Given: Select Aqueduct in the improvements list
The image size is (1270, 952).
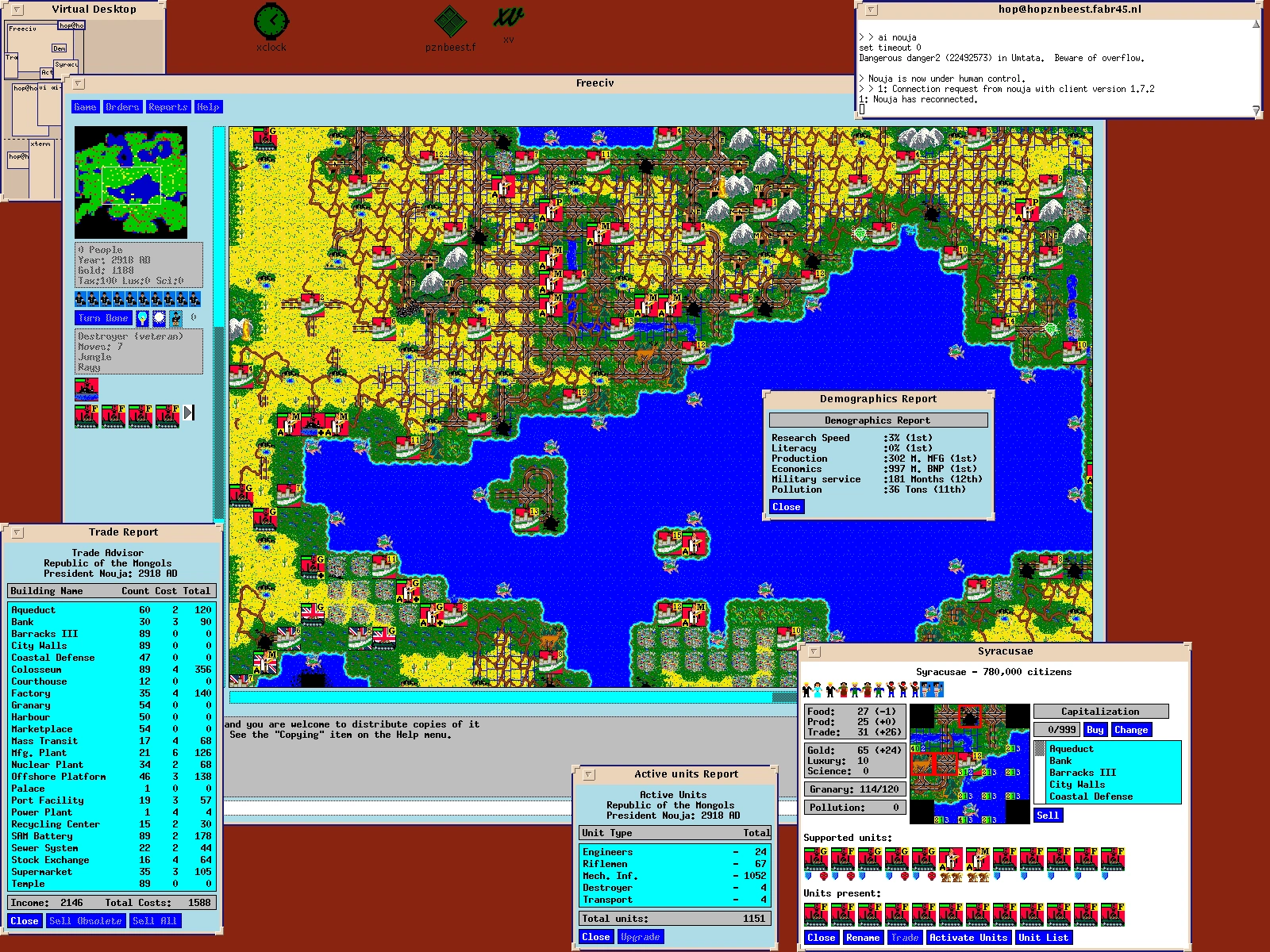Looking at the screenshot, I should coord(1072,749).
